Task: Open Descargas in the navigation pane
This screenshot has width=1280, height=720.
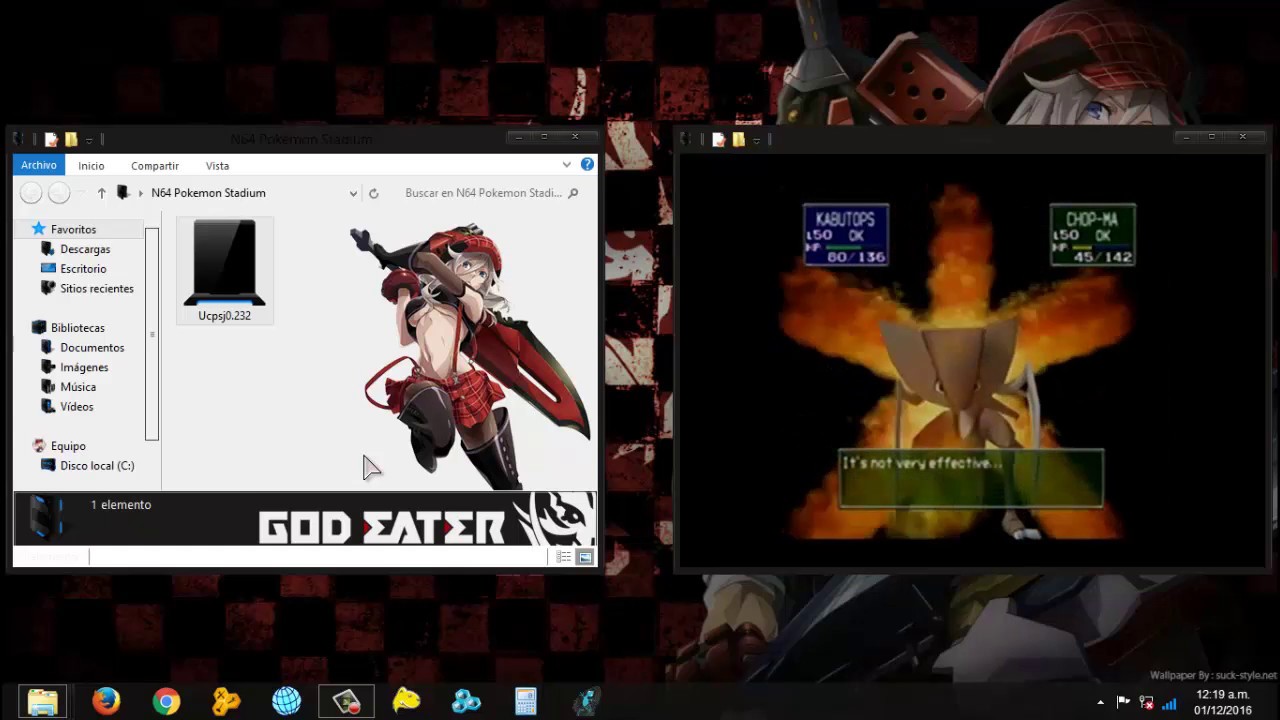Action: 85,249
